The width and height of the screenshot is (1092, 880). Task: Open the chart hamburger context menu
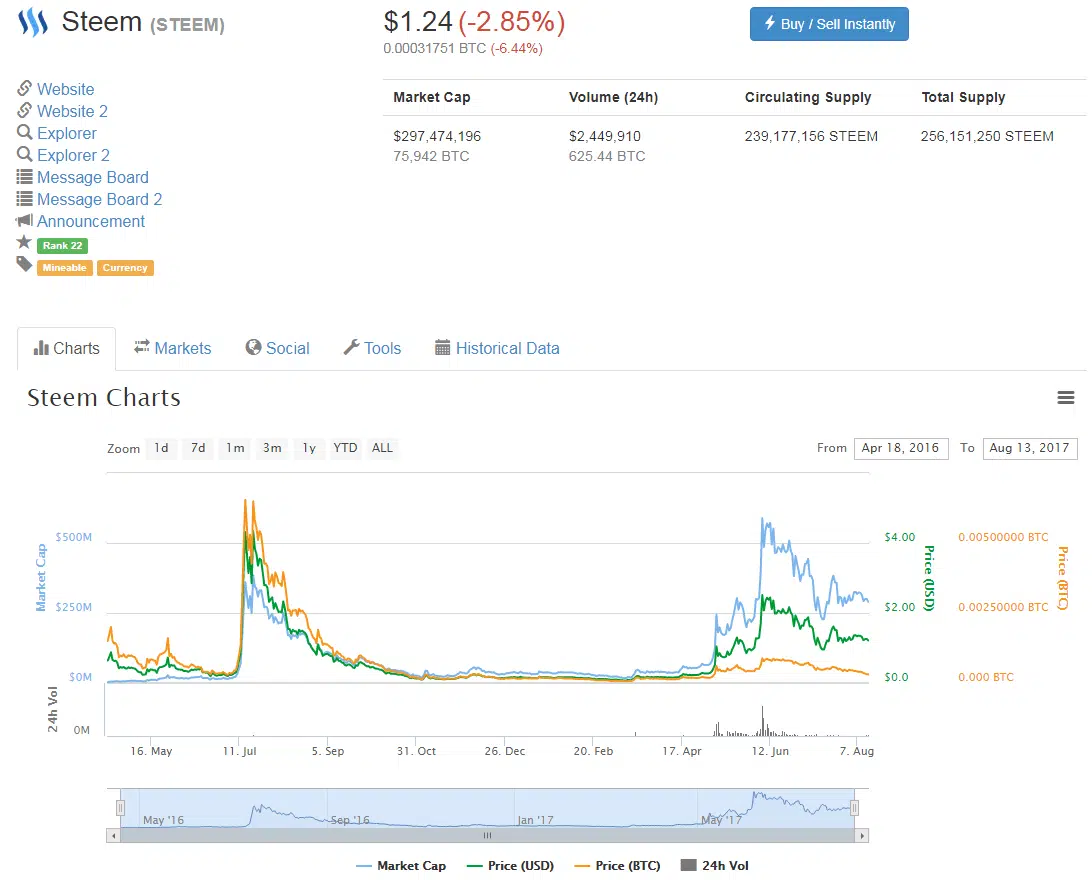[1066, 398]
